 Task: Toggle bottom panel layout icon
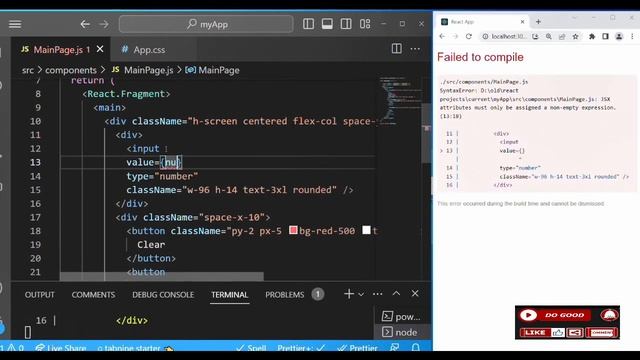pos(327,24)
